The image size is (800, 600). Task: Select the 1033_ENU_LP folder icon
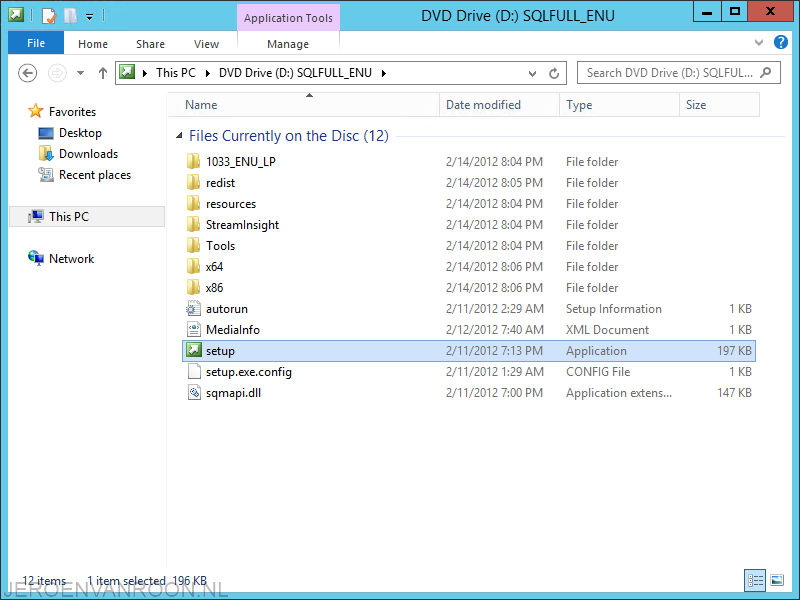[193, 161]
